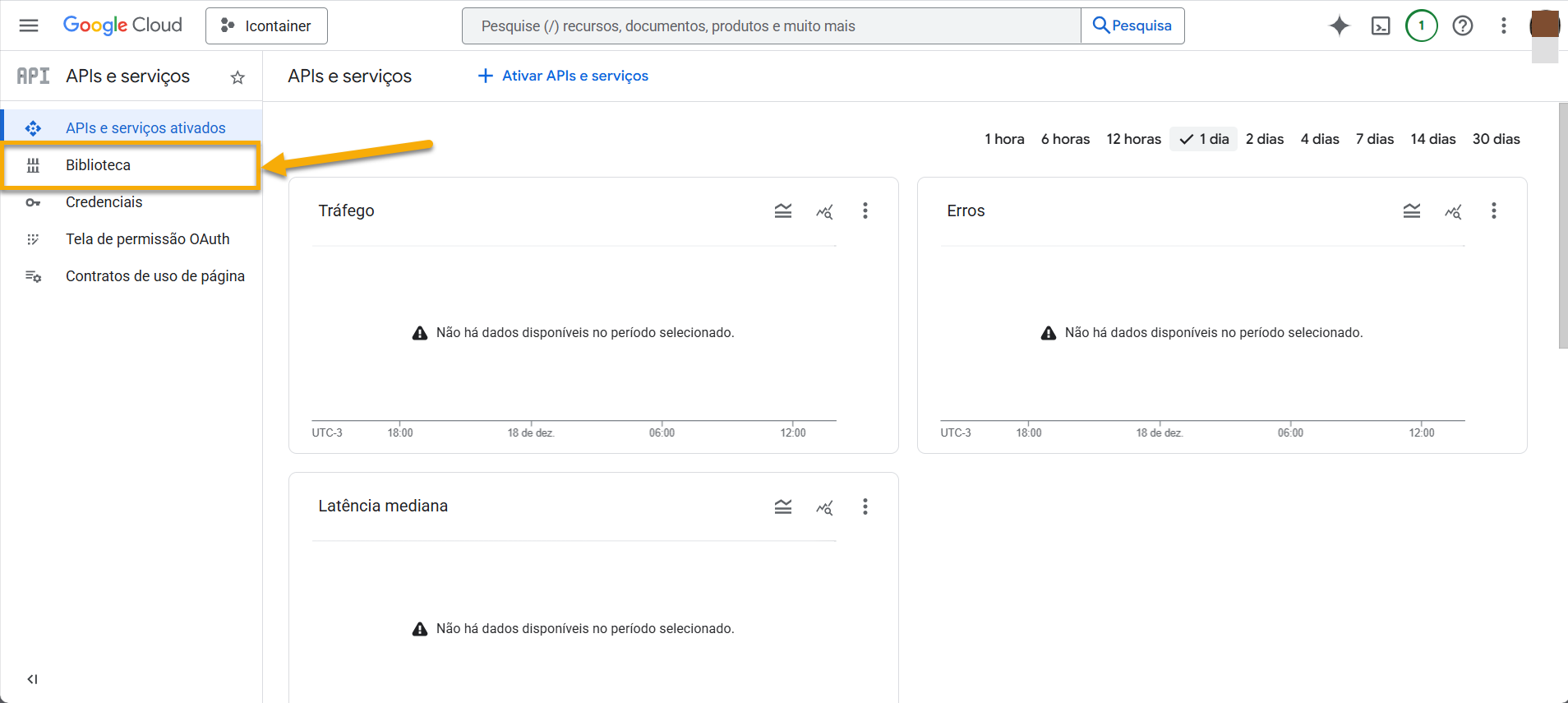Toggle legend on the Tráfego chart
1568x703 pixels.
783,211
